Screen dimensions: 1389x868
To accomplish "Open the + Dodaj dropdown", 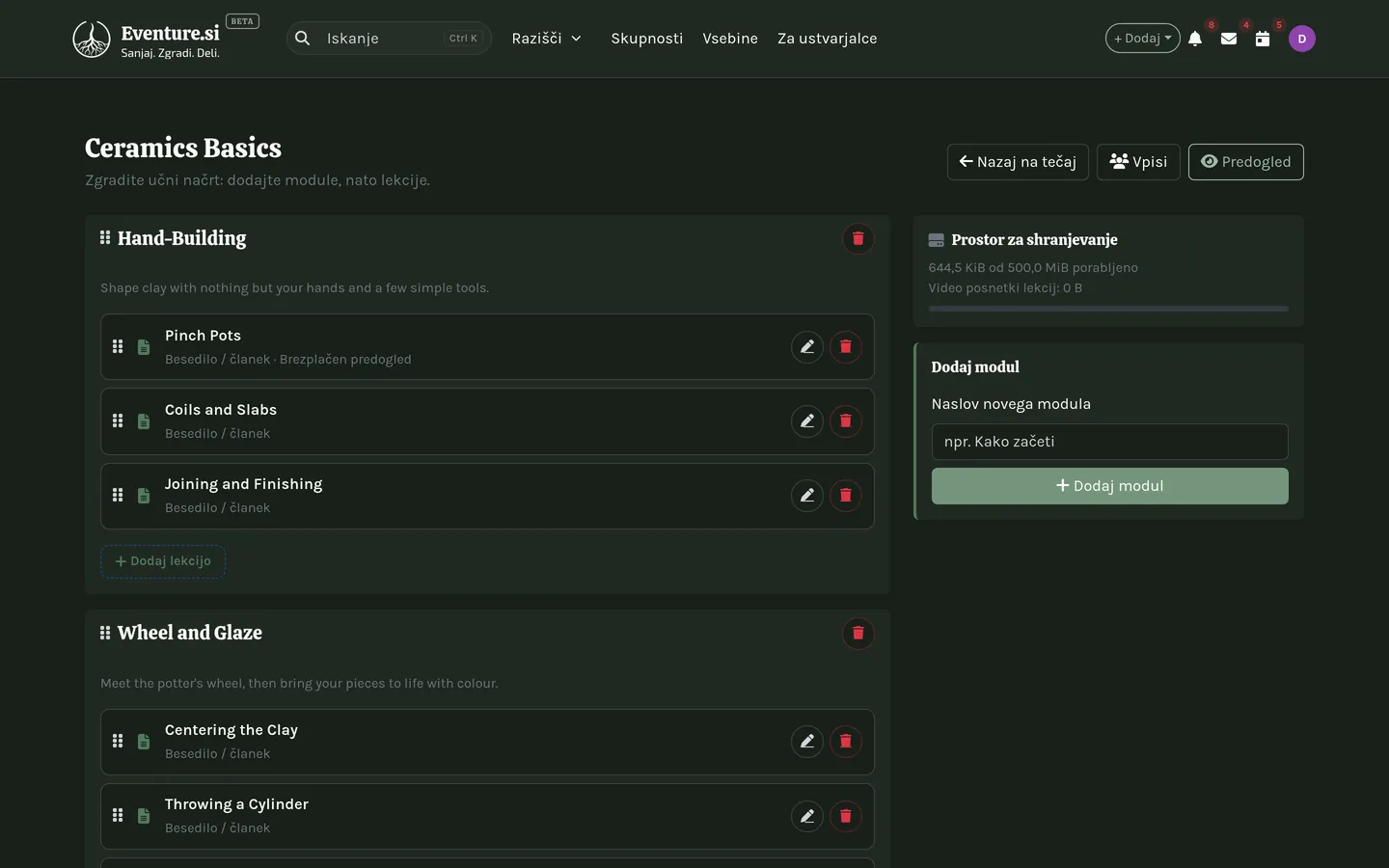I will (1142, 39).
